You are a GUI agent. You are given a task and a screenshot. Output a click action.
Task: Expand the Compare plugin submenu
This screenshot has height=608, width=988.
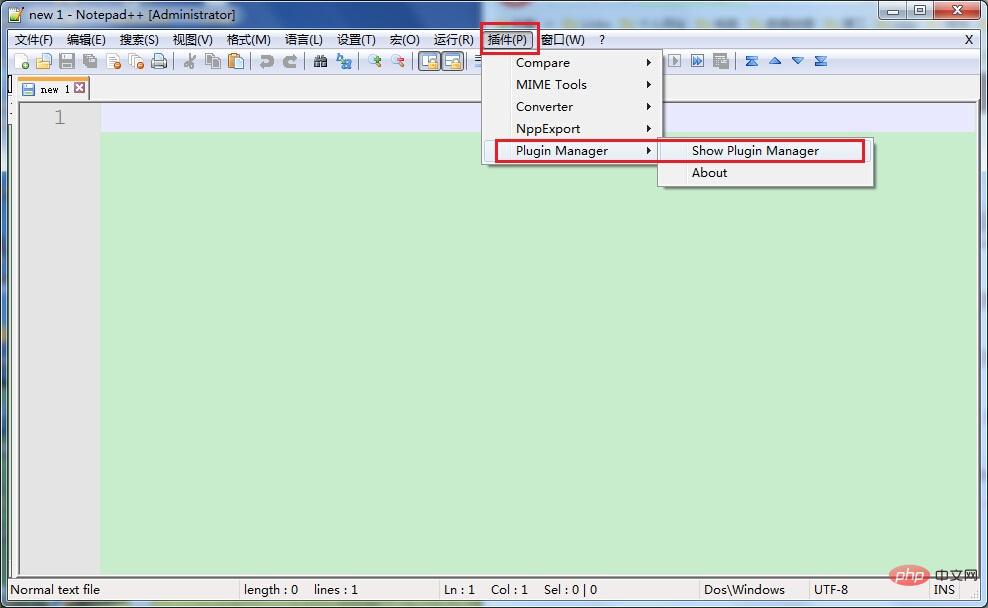(x=543, y=62)
